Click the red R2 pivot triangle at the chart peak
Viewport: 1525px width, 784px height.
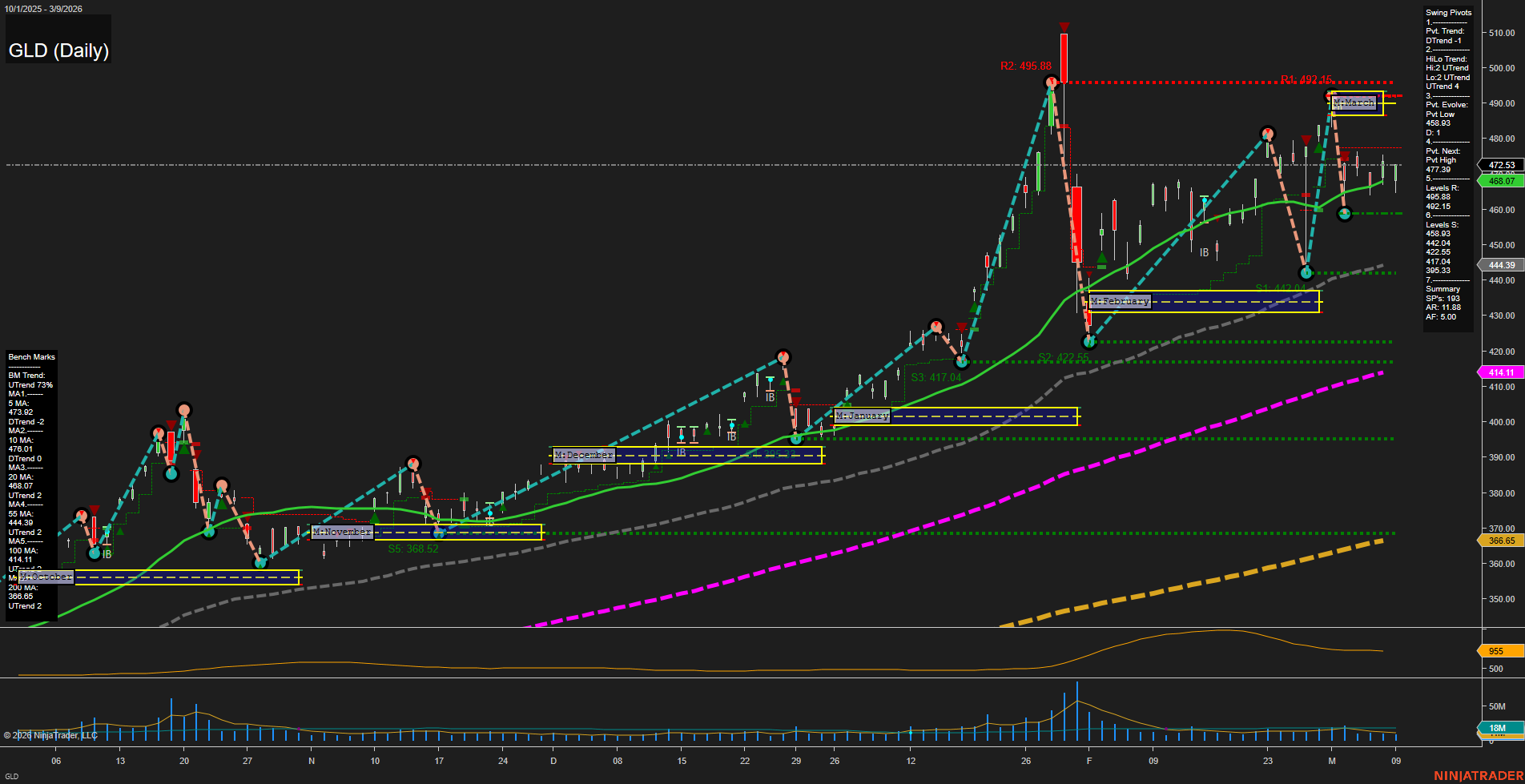pyautogui.click(x=1064, y=26)
